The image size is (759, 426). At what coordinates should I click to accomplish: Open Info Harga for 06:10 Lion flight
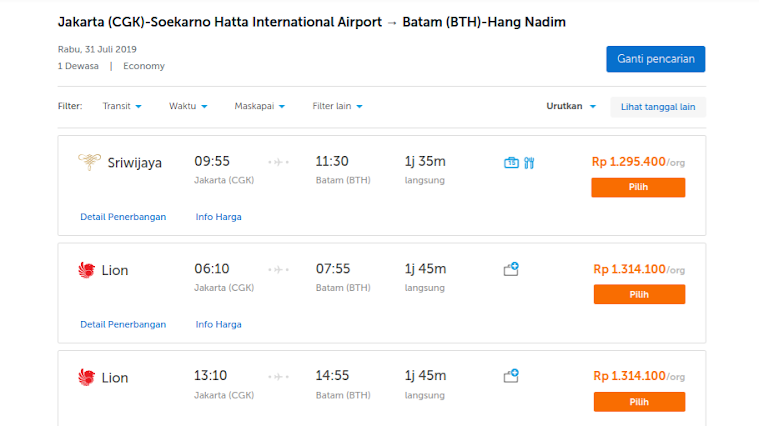pos(218,324)
